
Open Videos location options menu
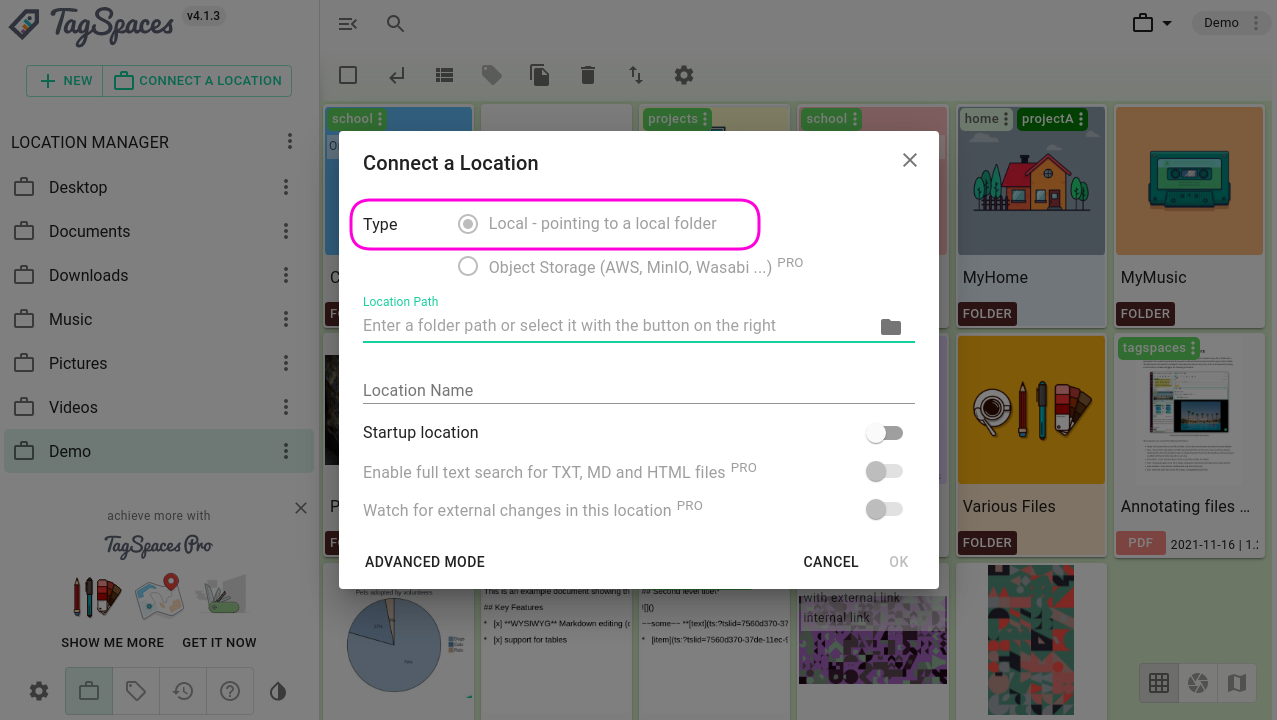pos(286,407)
